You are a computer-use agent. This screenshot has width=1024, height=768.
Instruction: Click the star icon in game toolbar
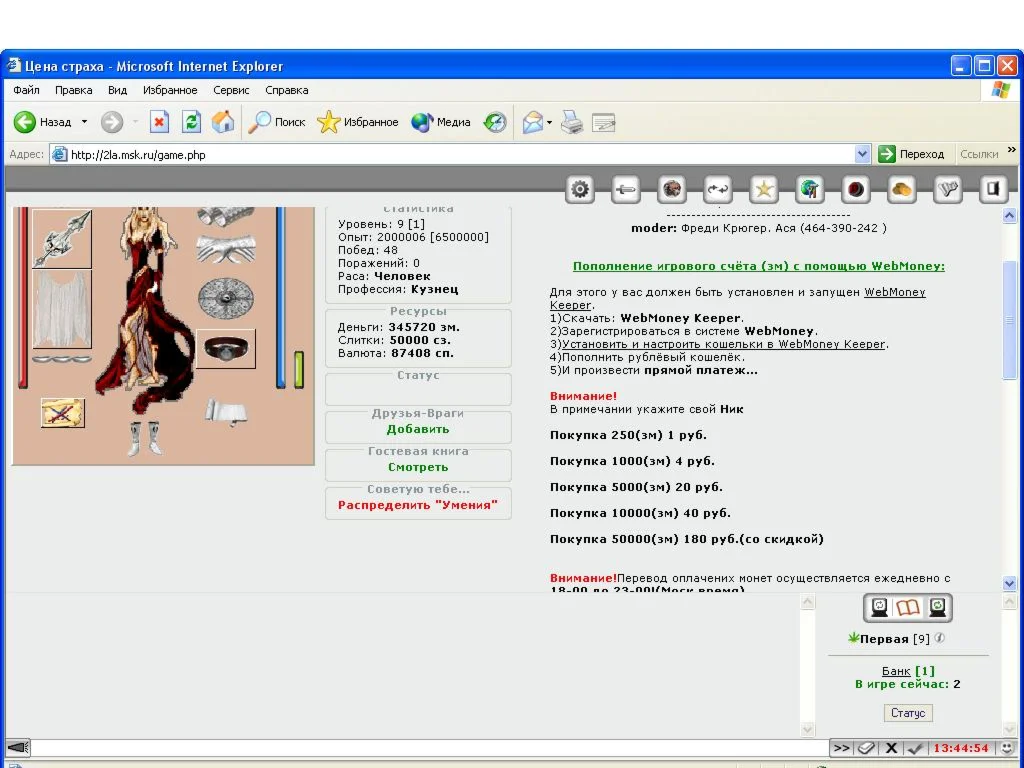pos(764,189)
